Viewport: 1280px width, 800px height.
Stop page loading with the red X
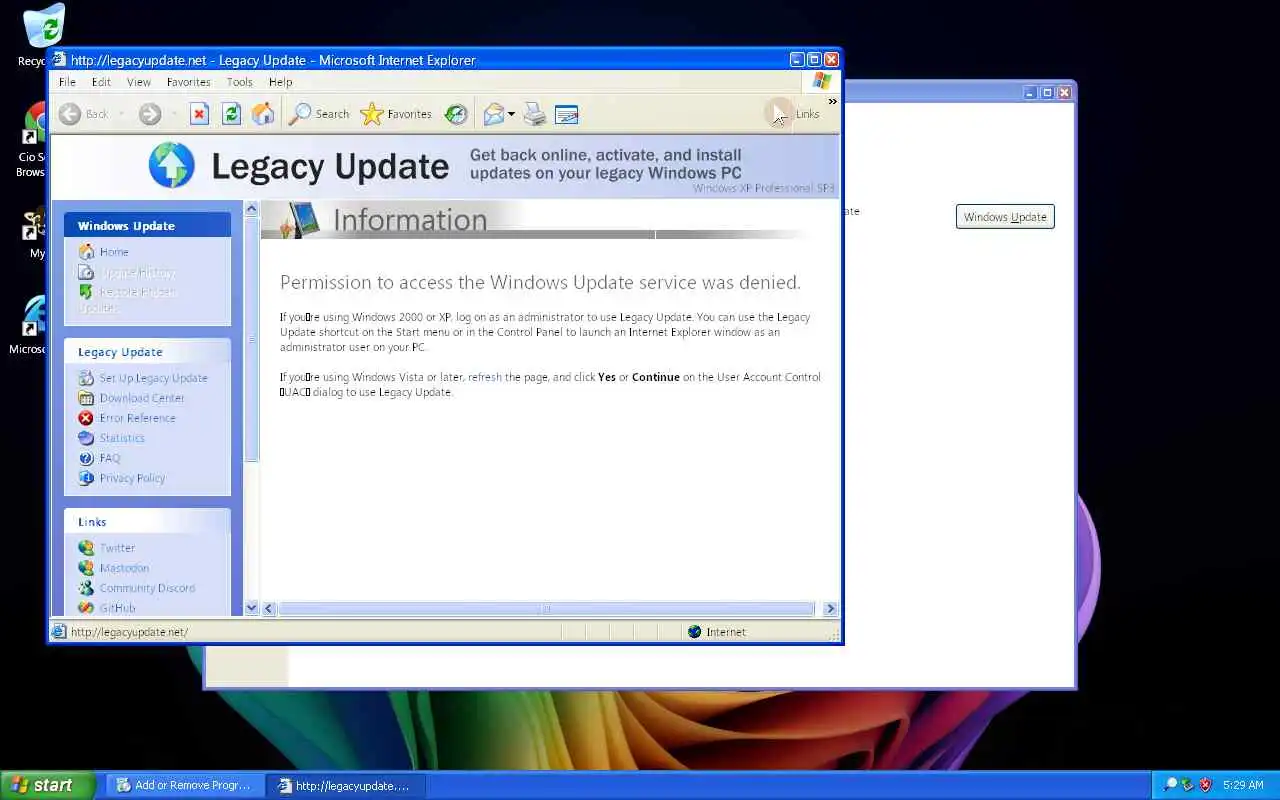point(199,114)
